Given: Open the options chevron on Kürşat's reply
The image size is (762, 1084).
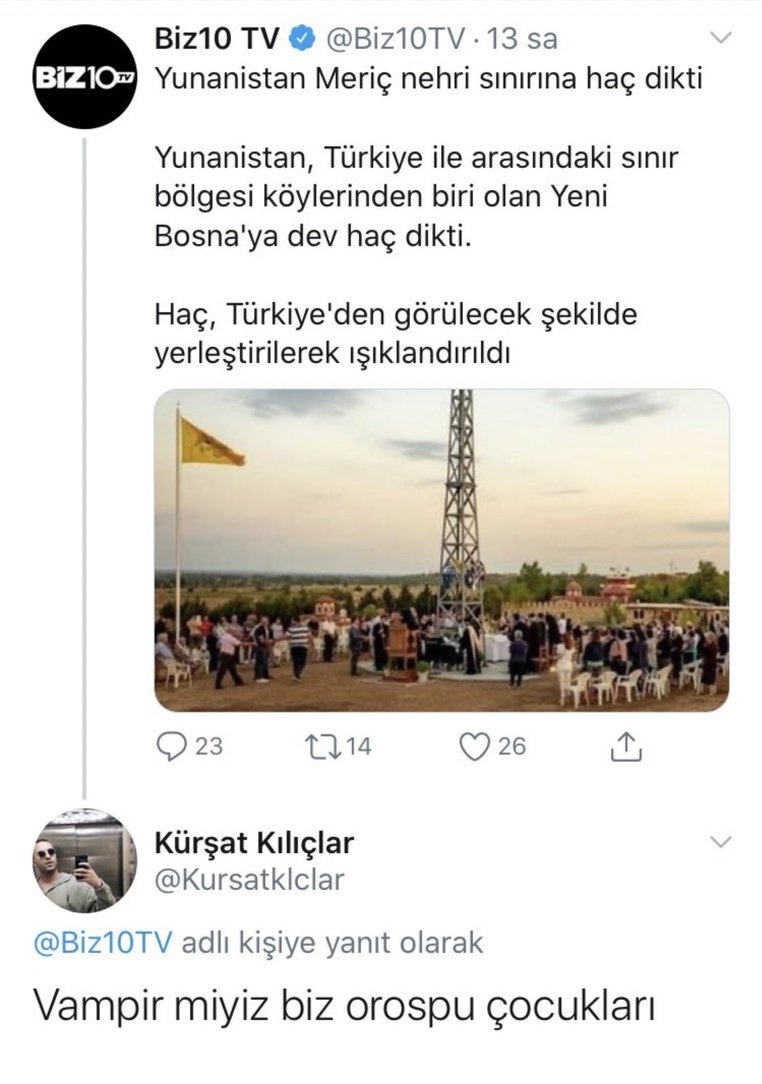Looking at the screenshot, I should (720, 843).
